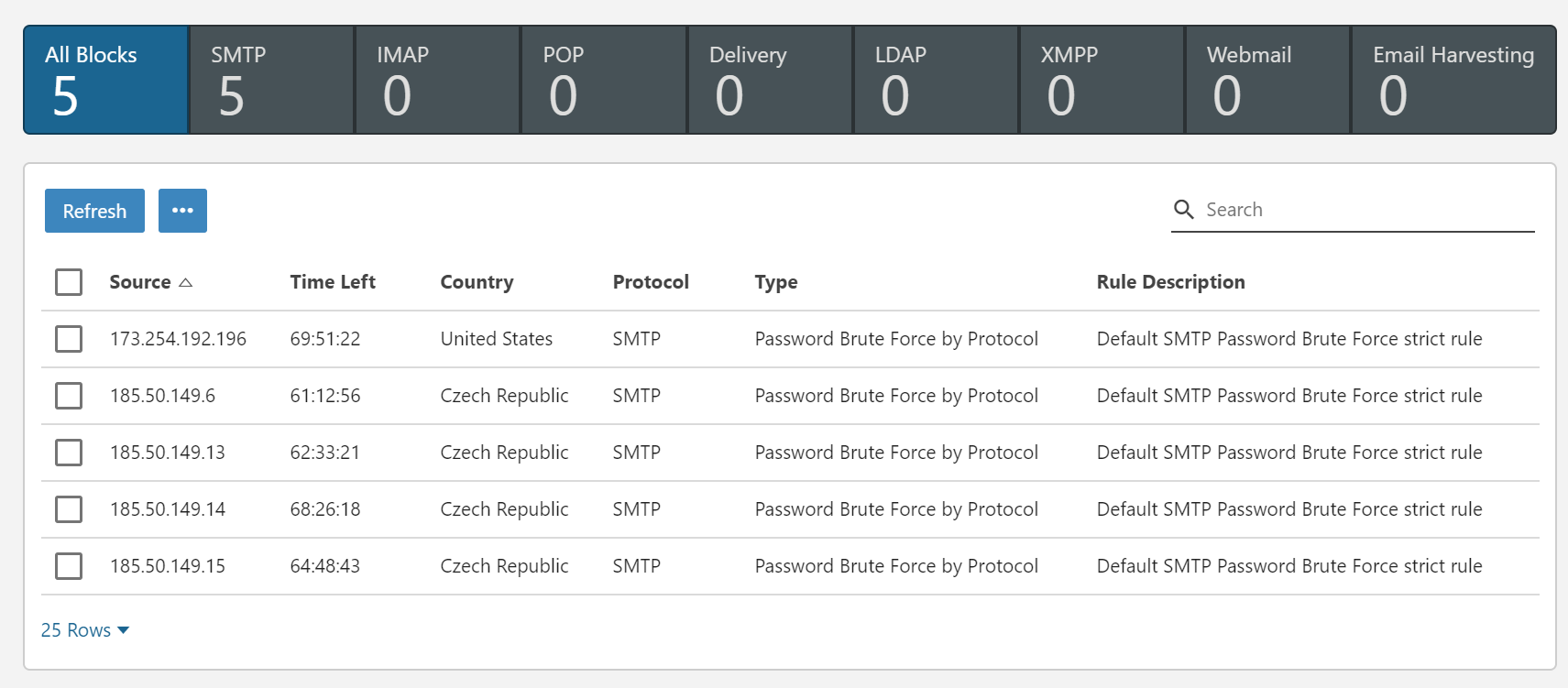
Task: Toggle the Source column sort arrow
Action: pos(186,282)
